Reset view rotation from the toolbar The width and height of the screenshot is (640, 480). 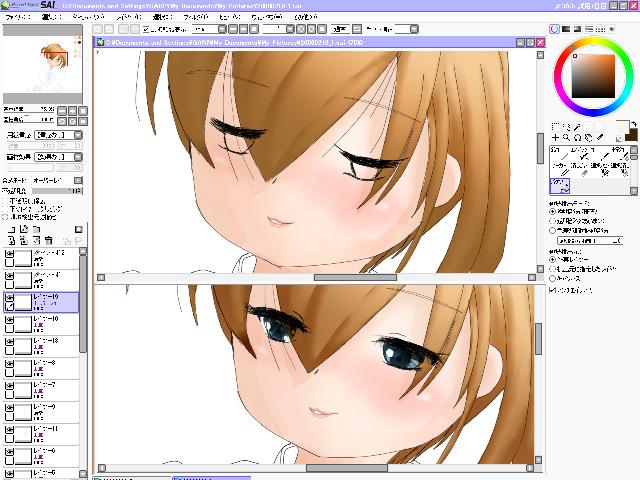point(322,29)
